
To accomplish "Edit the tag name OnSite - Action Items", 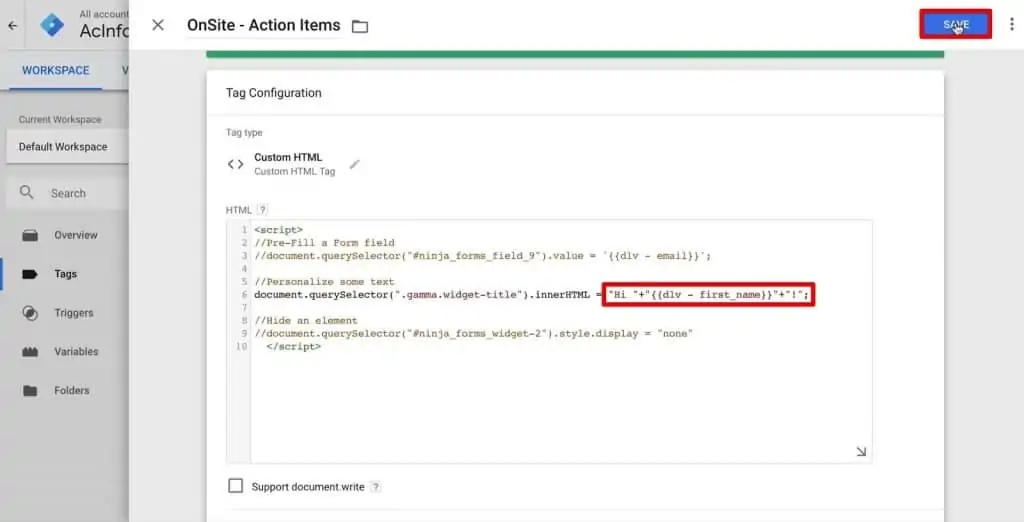I will [264, 25].
